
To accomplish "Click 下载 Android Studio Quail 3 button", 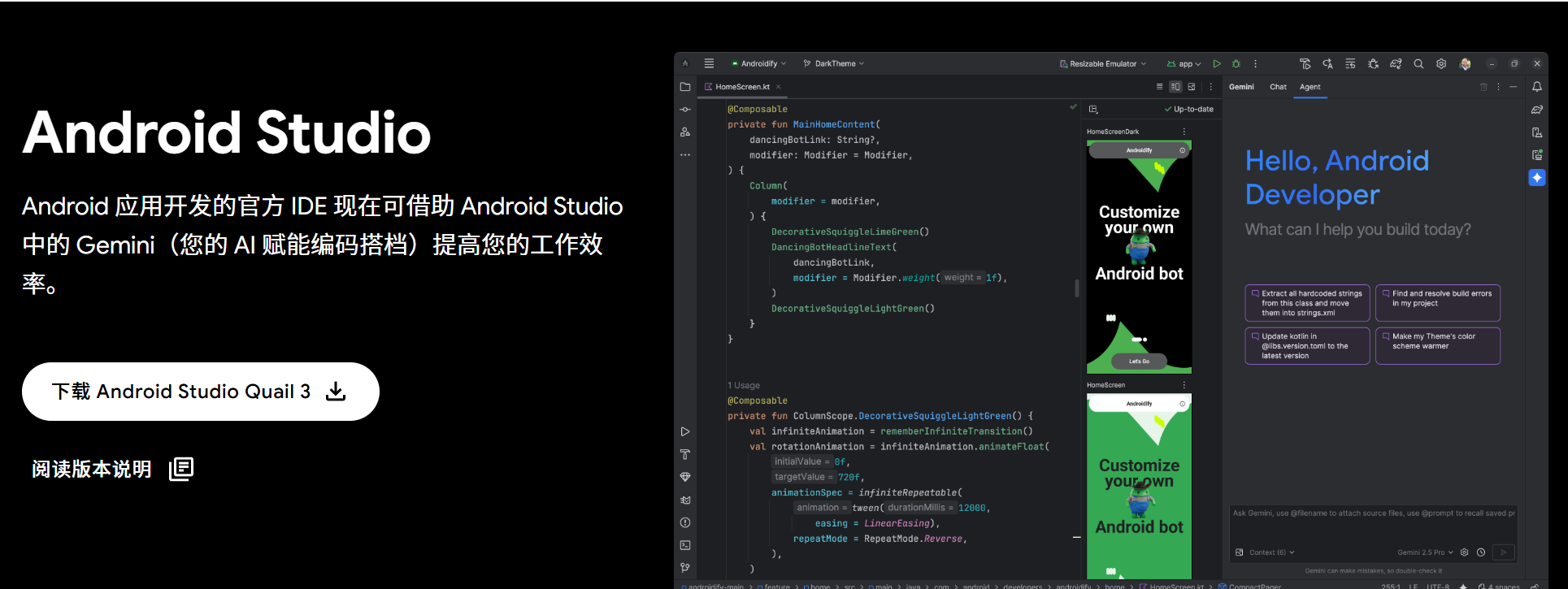I will (201, 392).
